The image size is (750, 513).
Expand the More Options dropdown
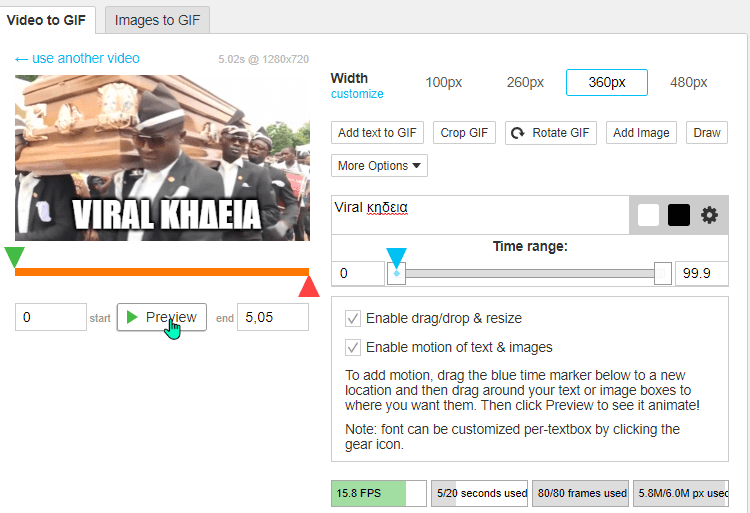379,165
